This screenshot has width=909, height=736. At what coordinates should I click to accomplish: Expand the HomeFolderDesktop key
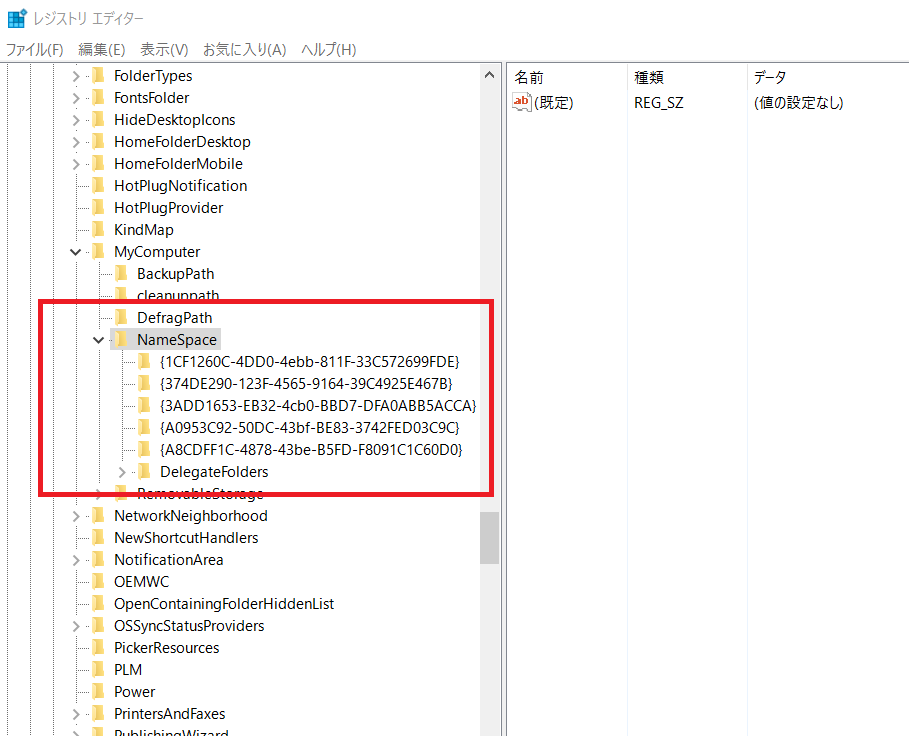[75, 142]
